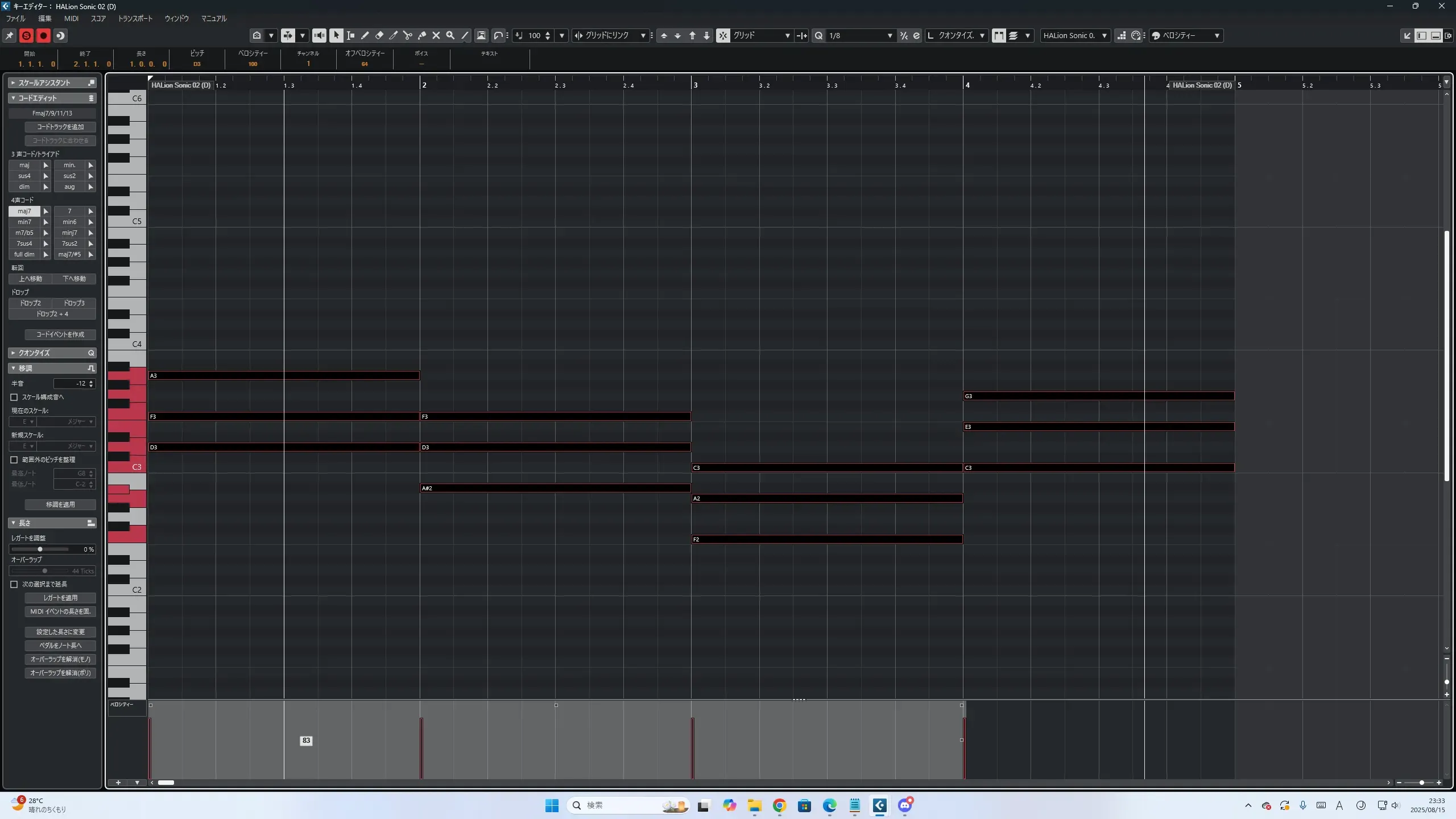Select the Split scissors tool
This screenshot has height=819, width=1456.
(x=407, y=35)
